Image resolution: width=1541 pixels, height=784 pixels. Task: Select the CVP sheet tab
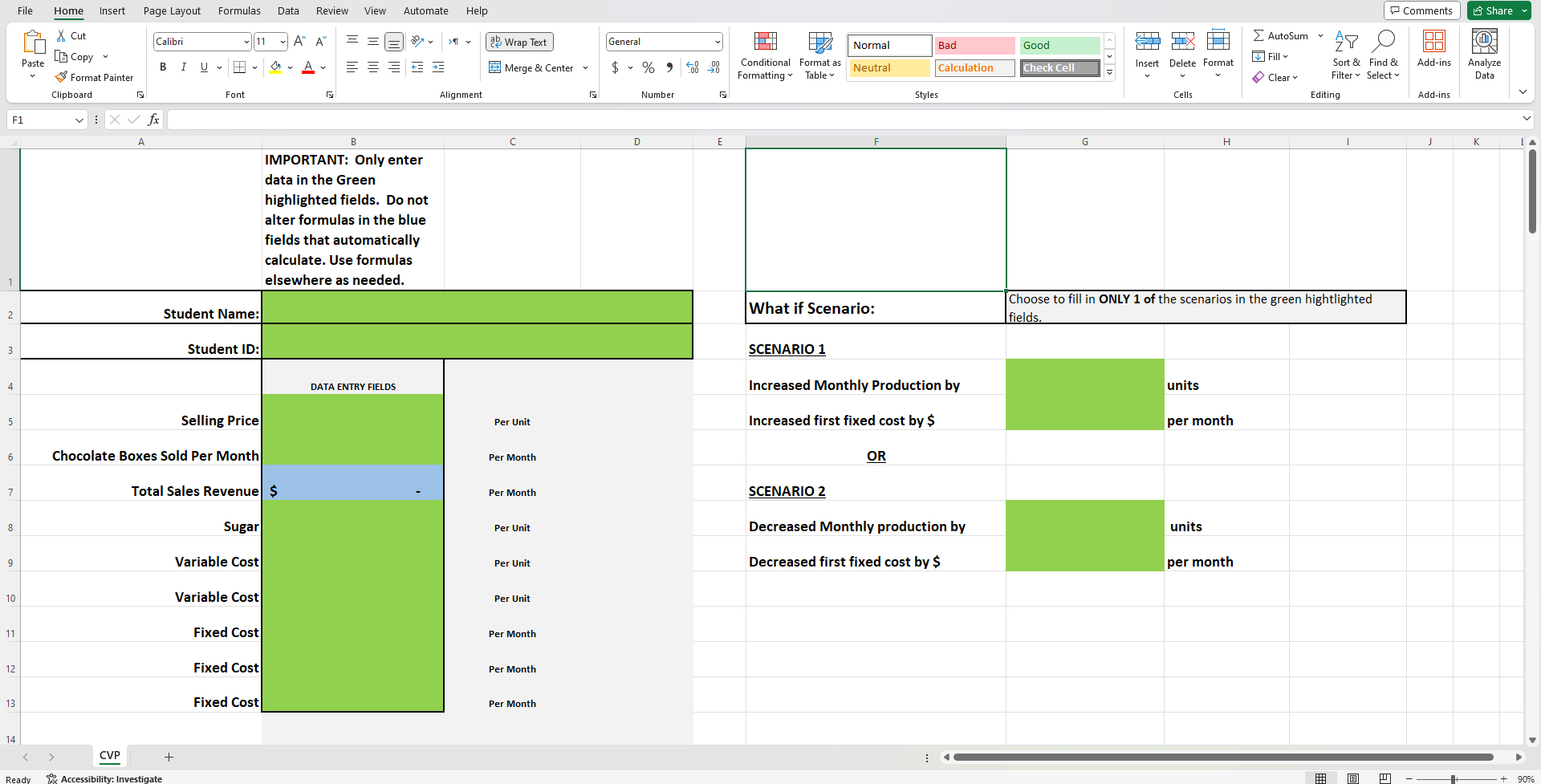pyautogui.click(x=110, y=756)
